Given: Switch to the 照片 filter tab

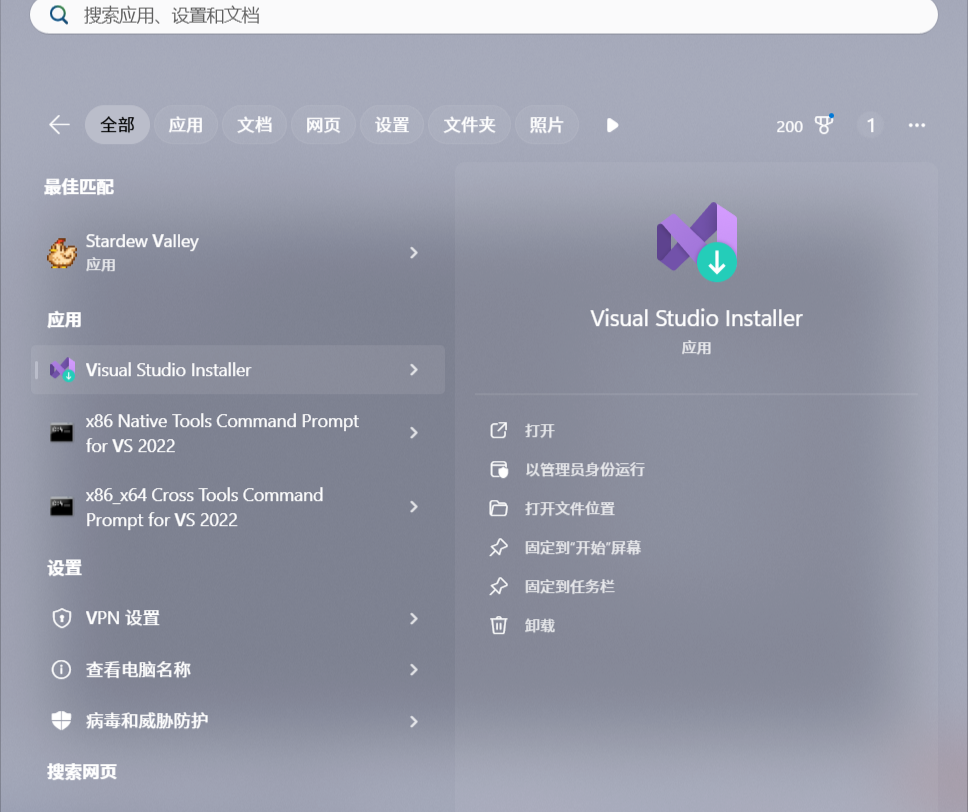Looking at the screenshot, I should pos(546,125).
